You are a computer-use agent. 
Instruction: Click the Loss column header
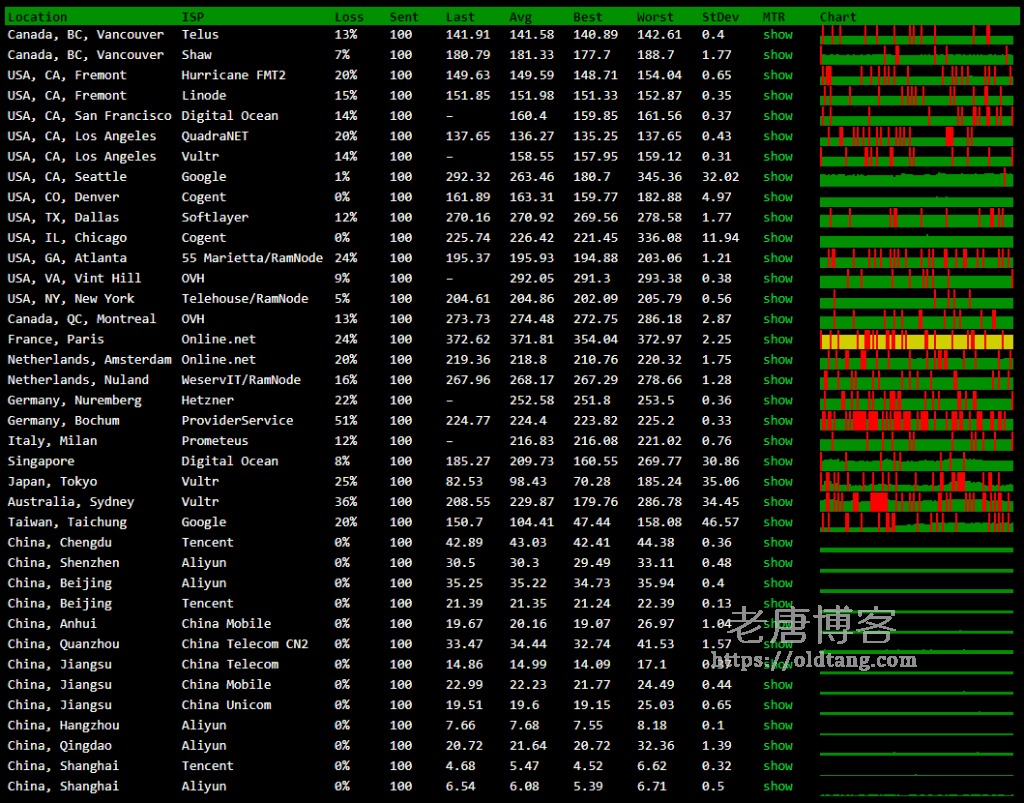(x=349, y=17)
